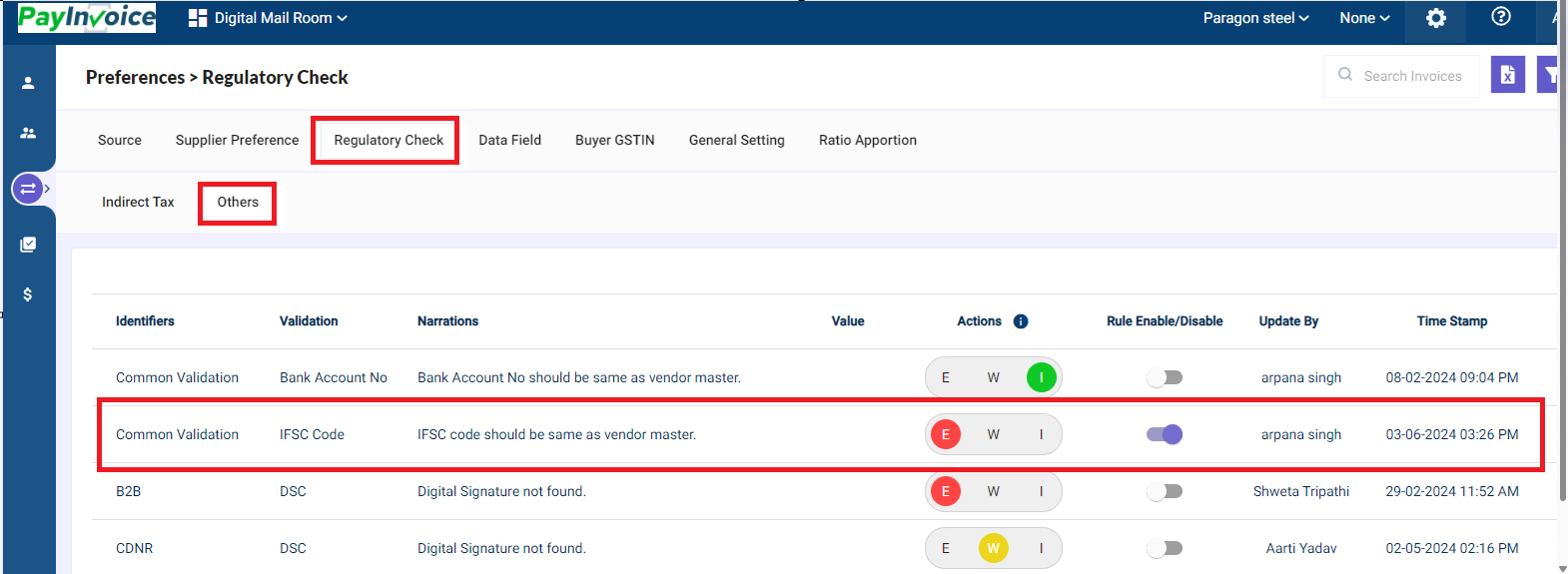1568x574 pixels.
Task: Click the filter funnel icon
Action: coord(1548,75)
